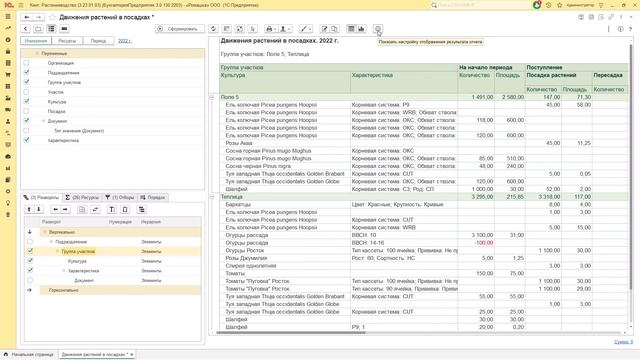The image size is (640, 360).
Task: Collapse the Переменные group header
Action: pos(37,53)
